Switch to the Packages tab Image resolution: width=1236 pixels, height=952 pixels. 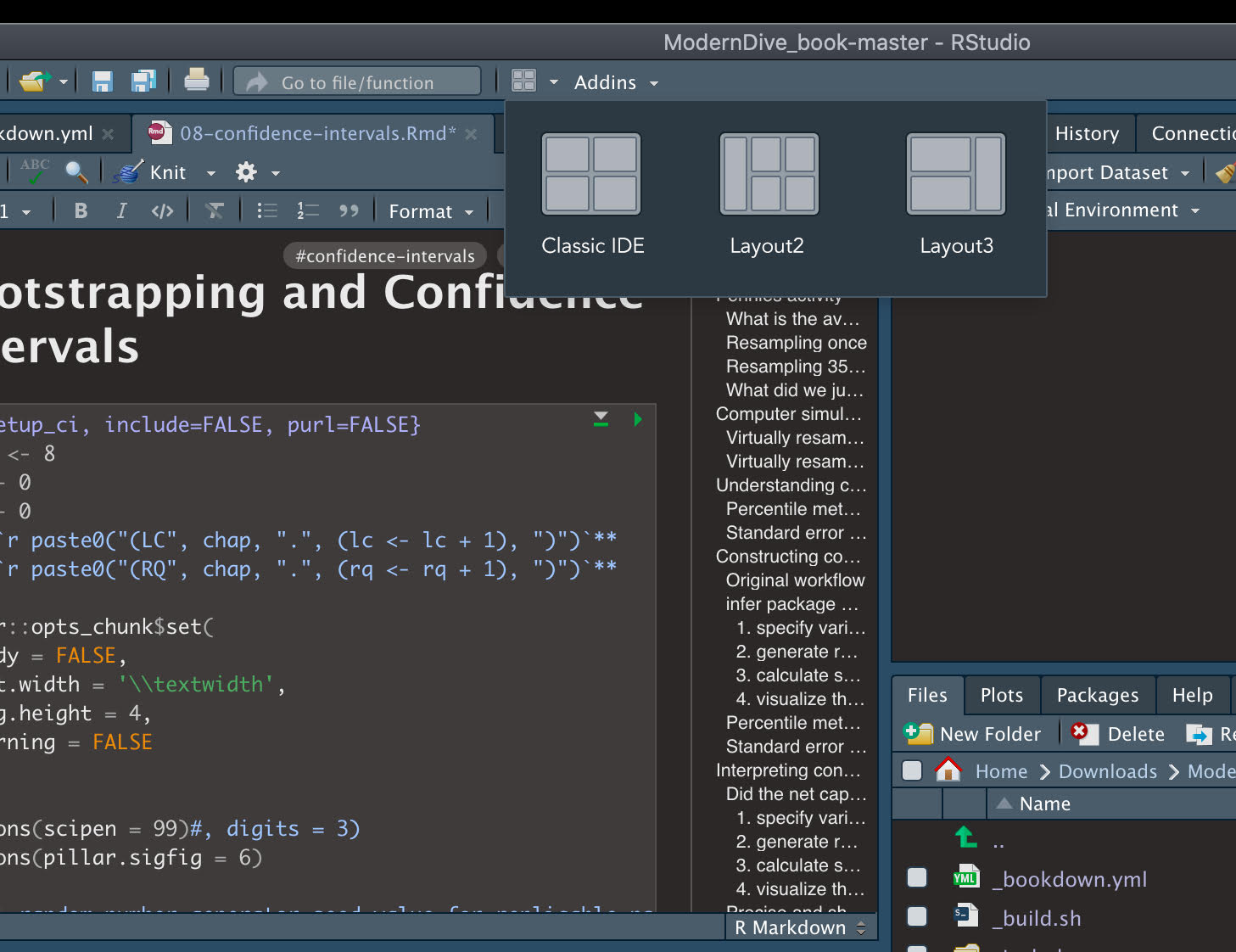tap(1097, 695)
